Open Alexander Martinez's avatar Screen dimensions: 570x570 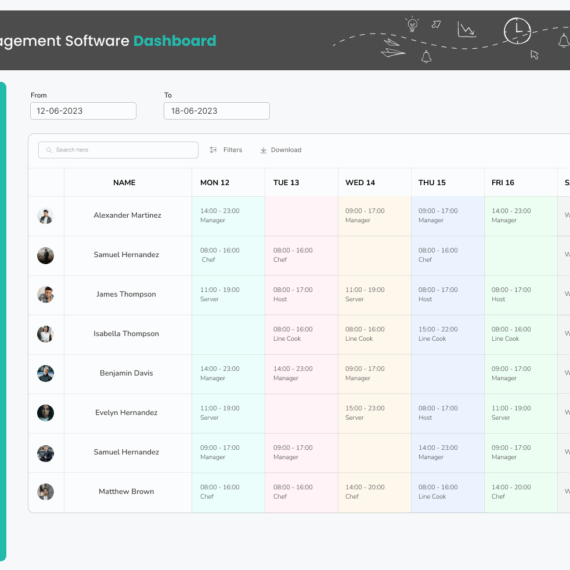(x=45, y=216)
